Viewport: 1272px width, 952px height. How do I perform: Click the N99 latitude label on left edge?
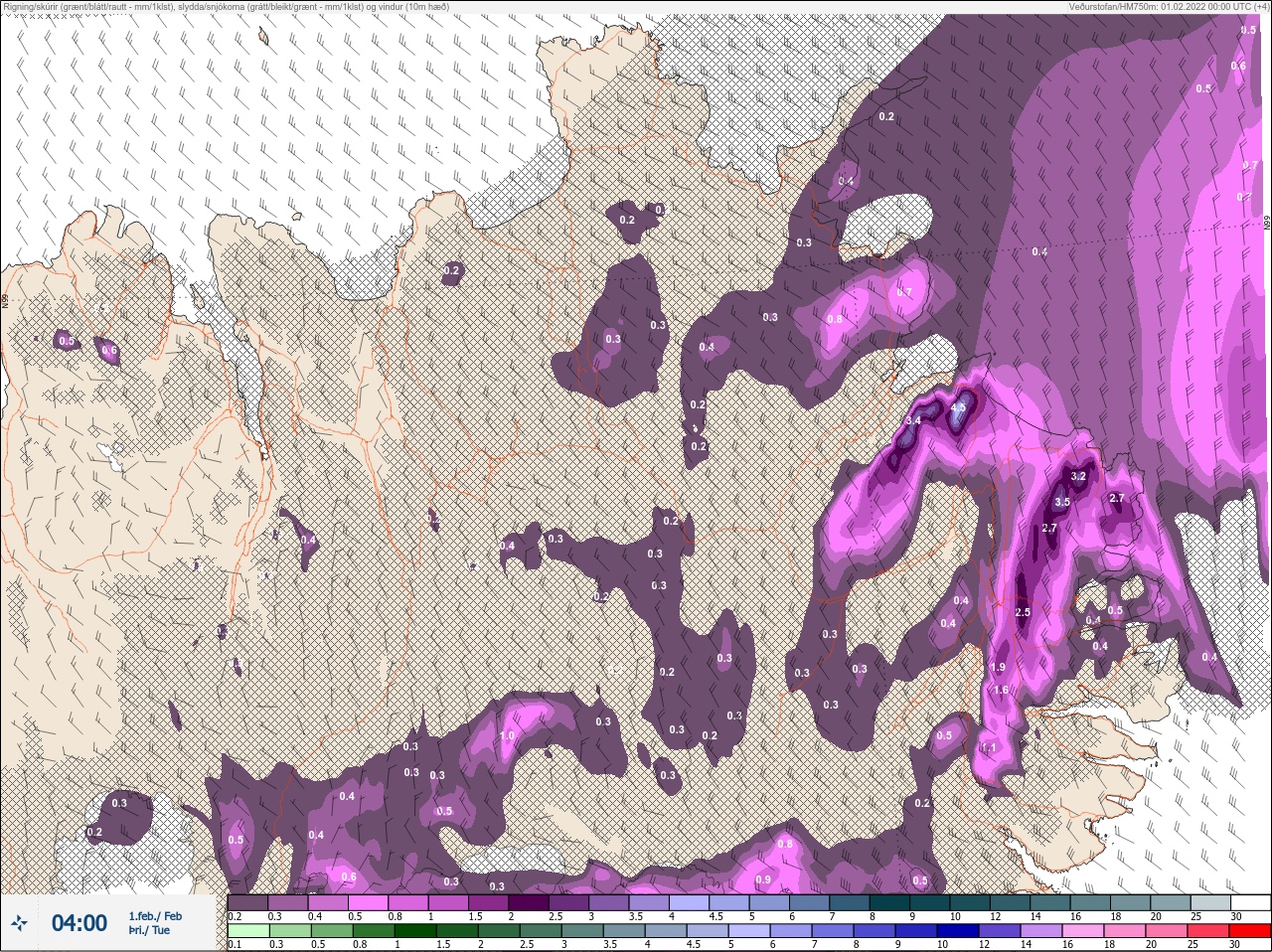click(x=5, y=300)
